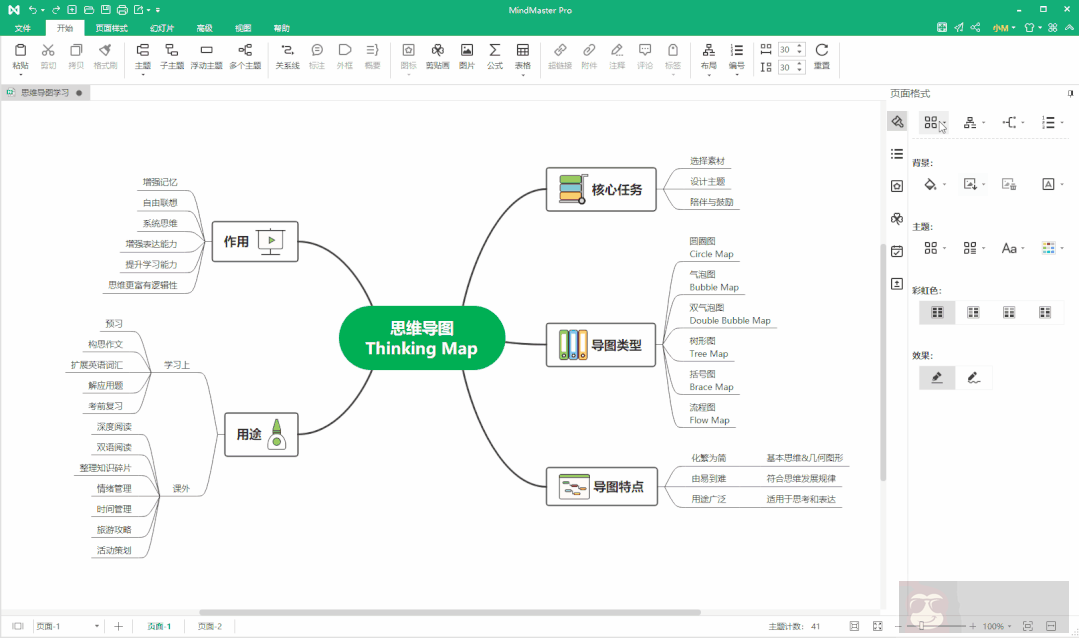Click the fit-to-window button in status bar
This screenshot has width=1079, height=638.
tap(1028, 628)
